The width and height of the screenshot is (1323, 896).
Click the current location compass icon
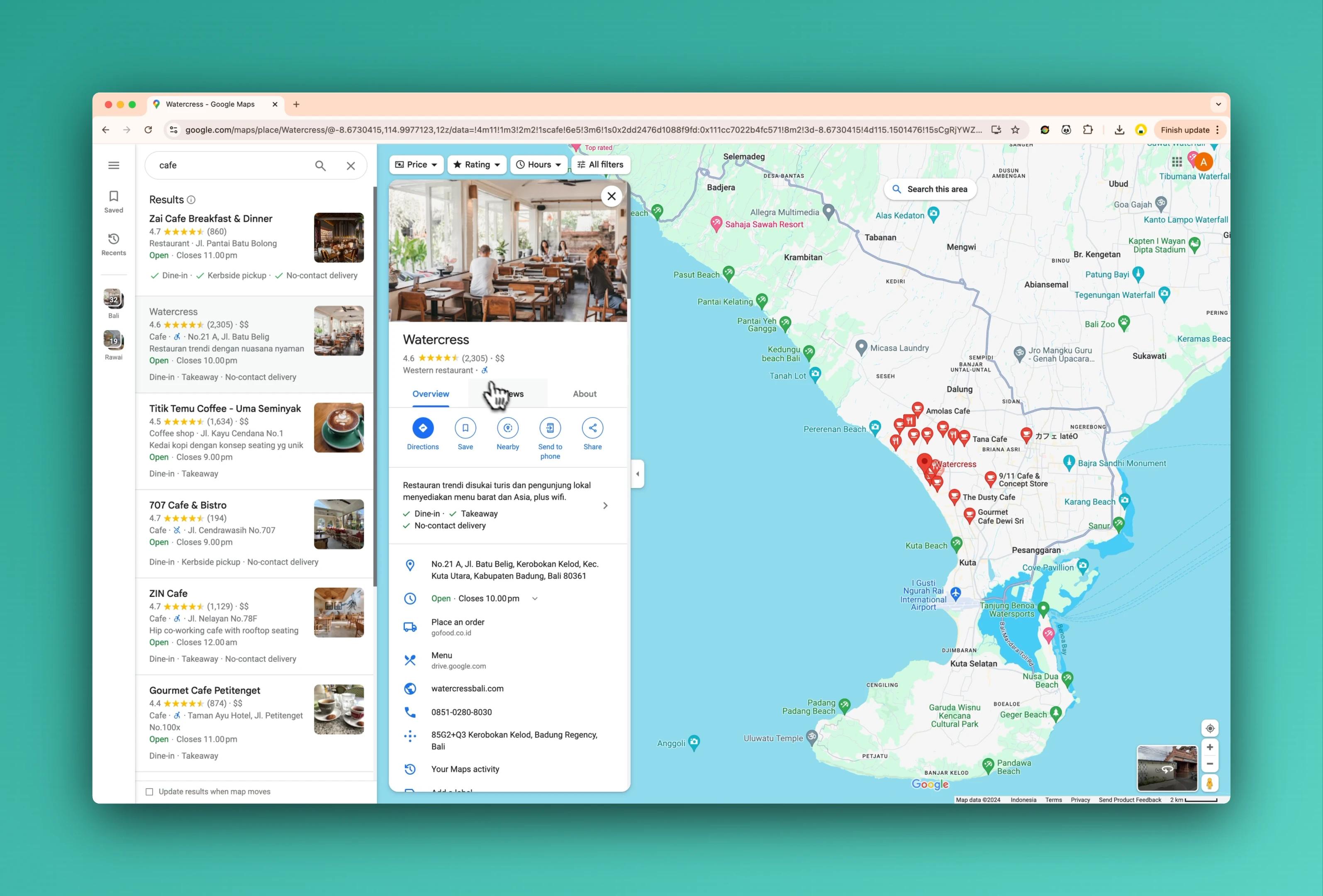(x=1211, y=728)
